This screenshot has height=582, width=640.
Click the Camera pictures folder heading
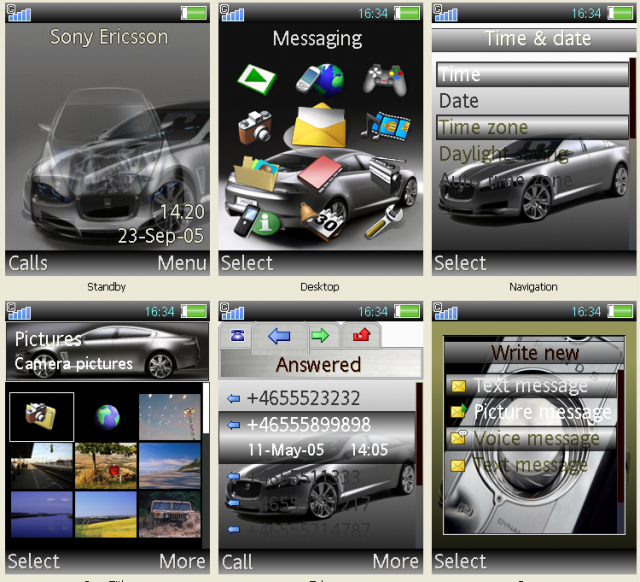click(73, 363)
